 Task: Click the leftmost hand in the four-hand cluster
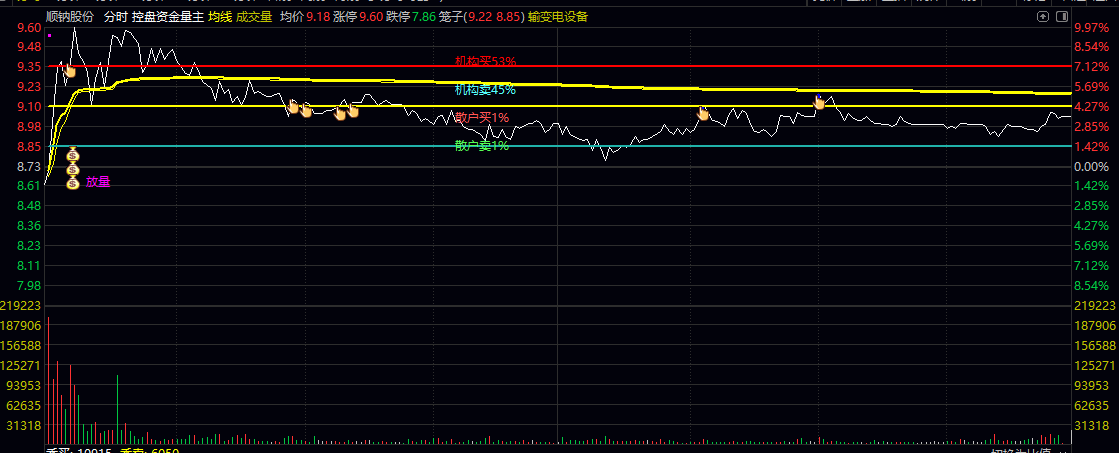(x=293, y=107)
